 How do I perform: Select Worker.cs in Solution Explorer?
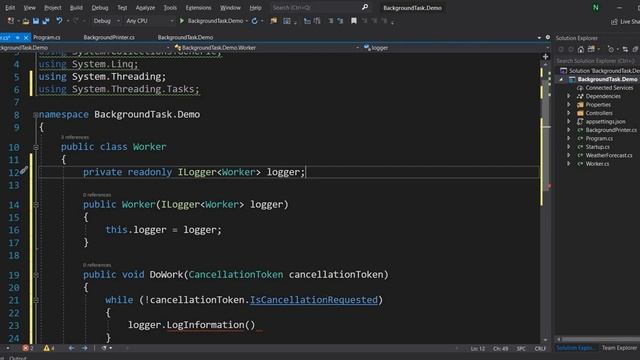(597, 164)
